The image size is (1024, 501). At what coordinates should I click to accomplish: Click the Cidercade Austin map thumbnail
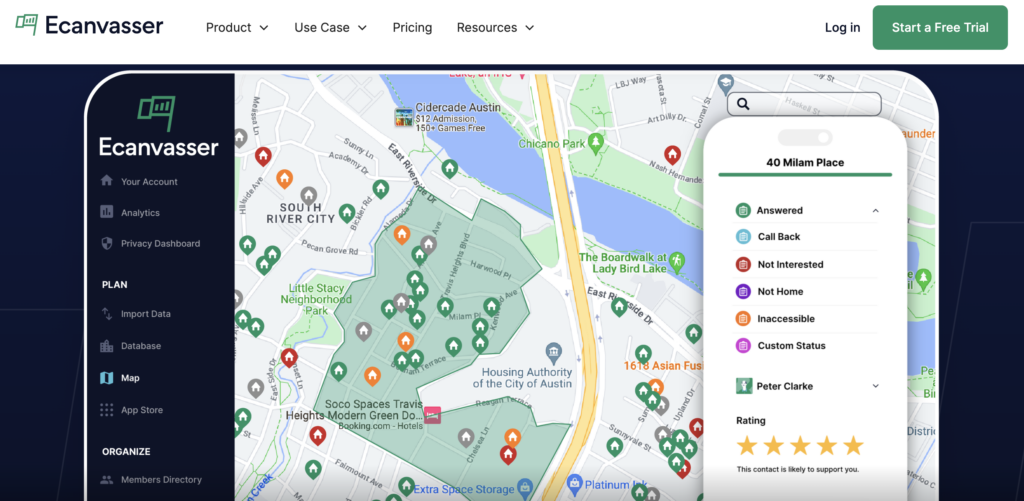404,118
